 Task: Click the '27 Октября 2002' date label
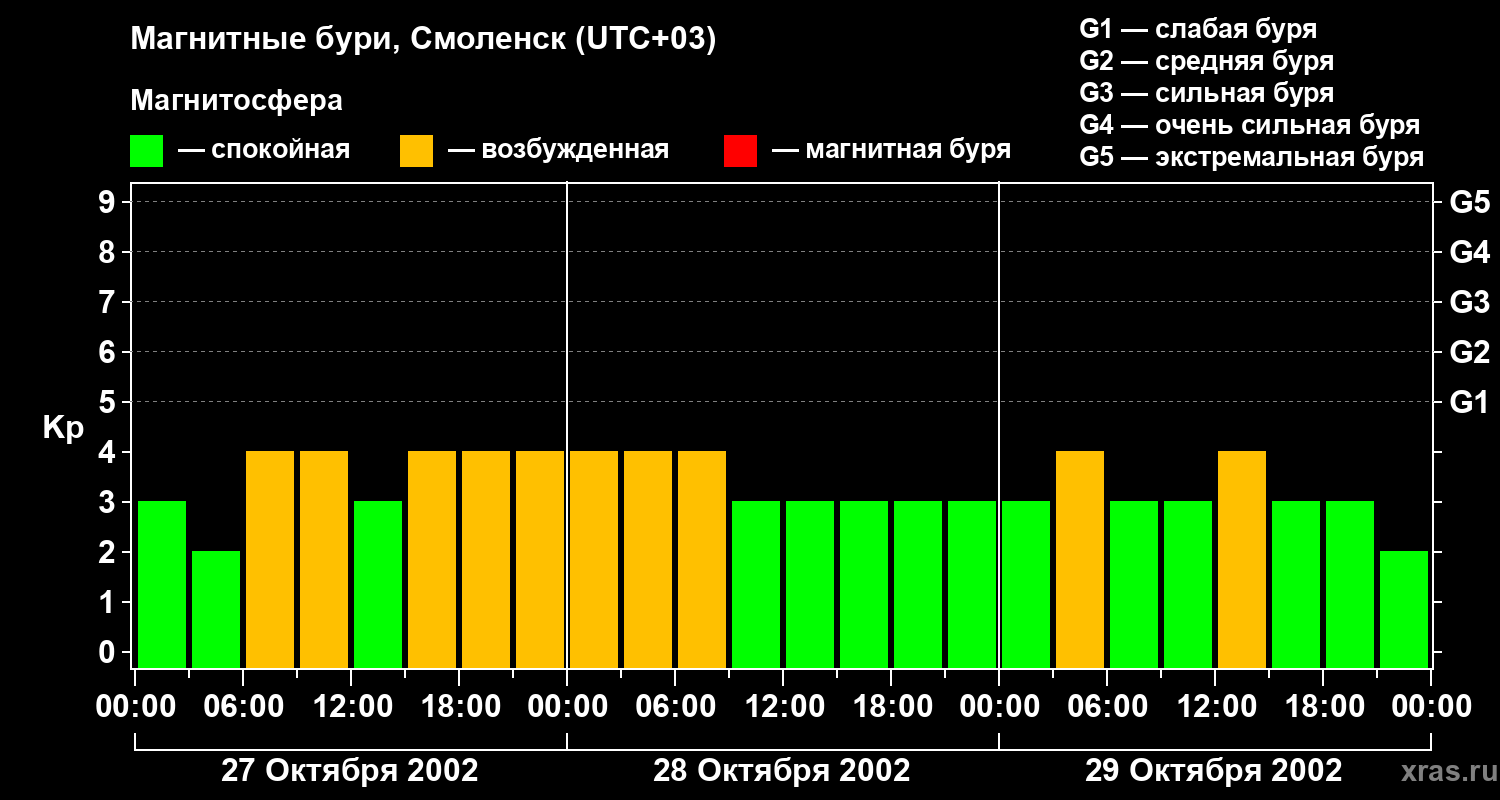(350, 771)
